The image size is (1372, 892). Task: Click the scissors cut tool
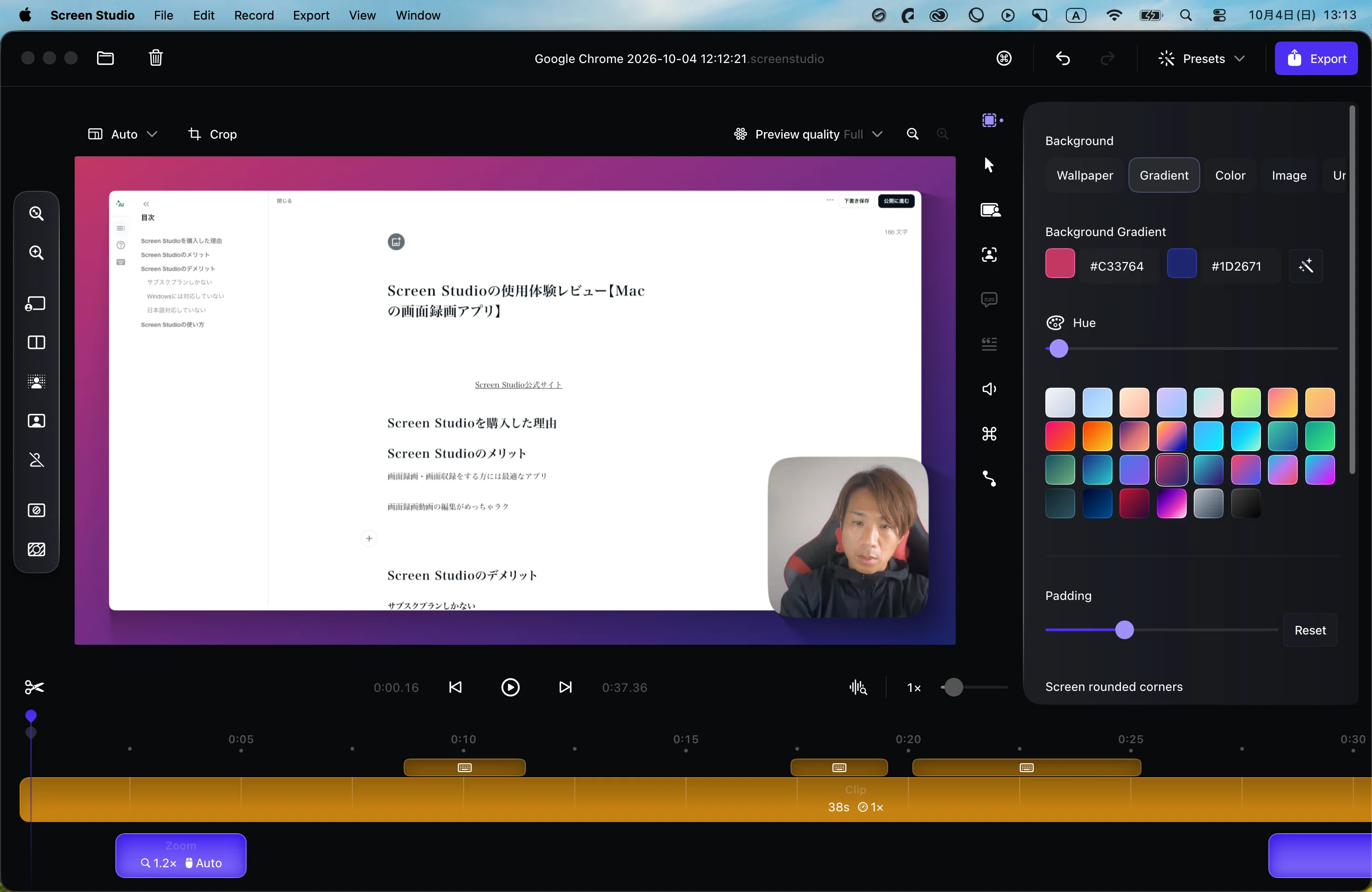click(x=35, y=687)
